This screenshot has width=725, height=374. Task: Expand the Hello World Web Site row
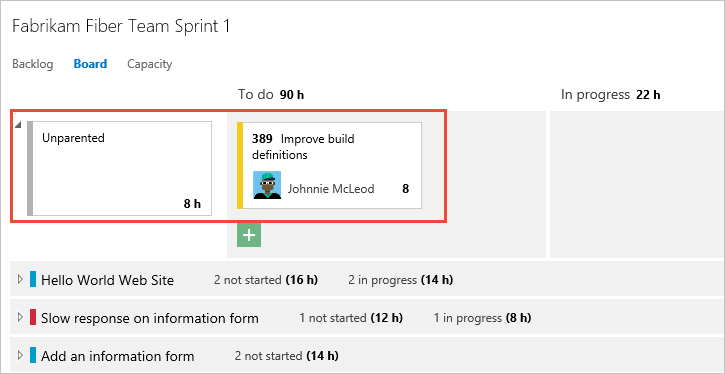[x=19, y=279]
